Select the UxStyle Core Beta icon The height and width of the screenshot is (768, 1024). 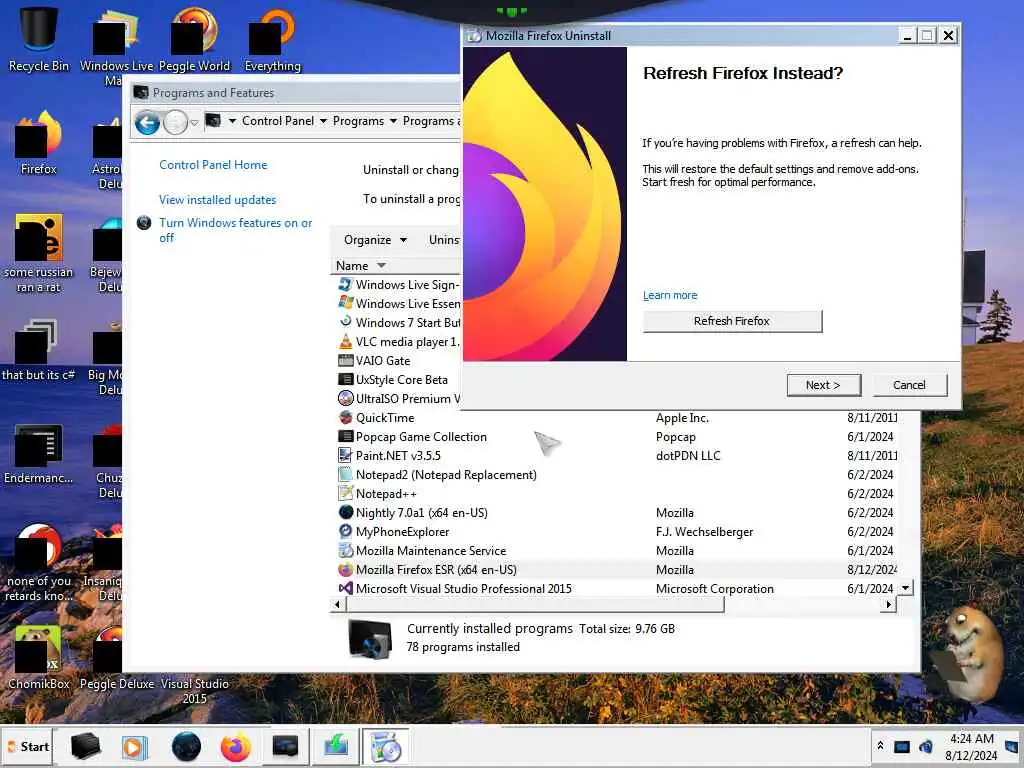[345, 379]
